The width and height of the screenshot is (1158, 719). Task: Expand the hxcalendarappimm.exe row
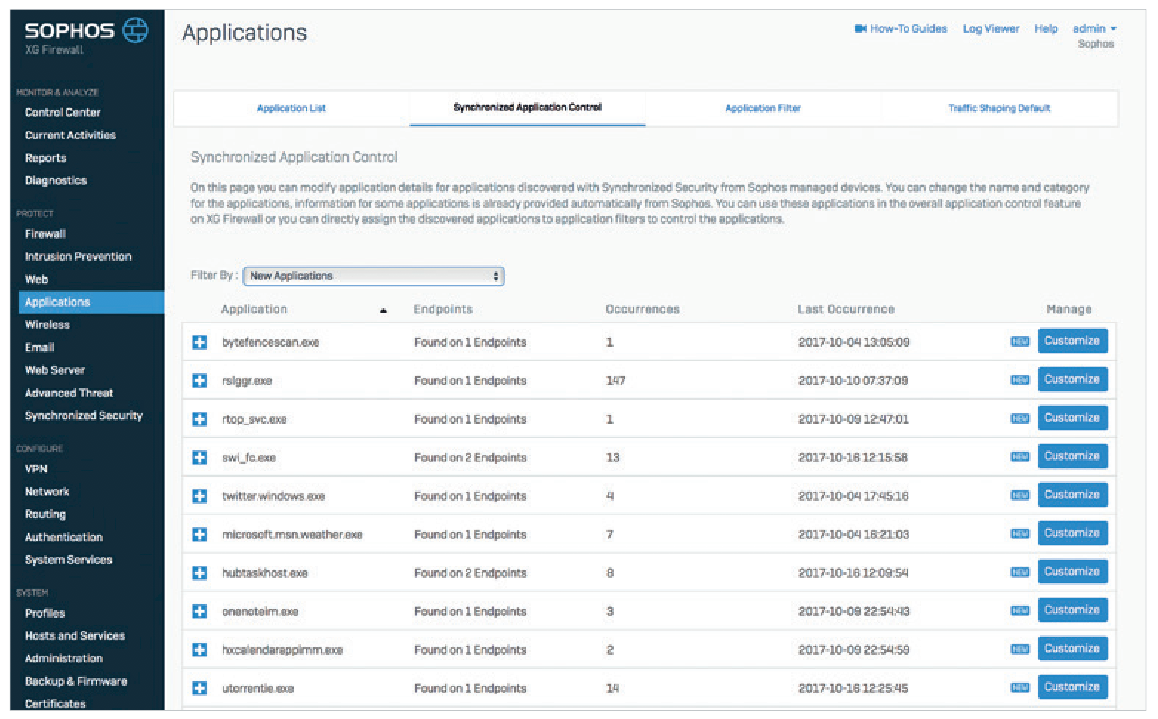[199, 650]
